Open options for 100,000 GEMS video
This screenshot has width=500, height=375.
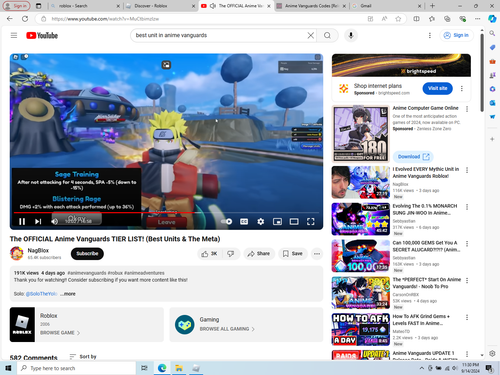[x=467, y=244]
